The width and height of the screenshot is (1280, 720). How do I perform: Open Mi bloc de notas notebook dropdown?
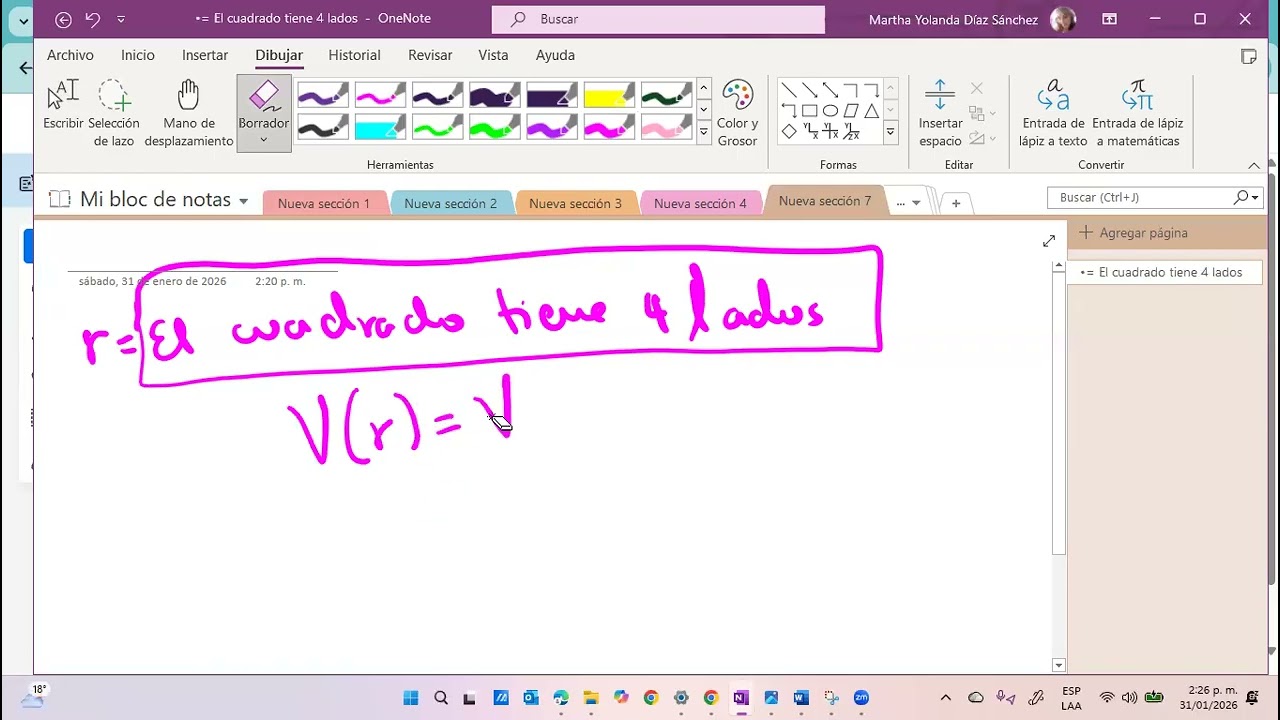pyautogui.click(x=243, y=201)
